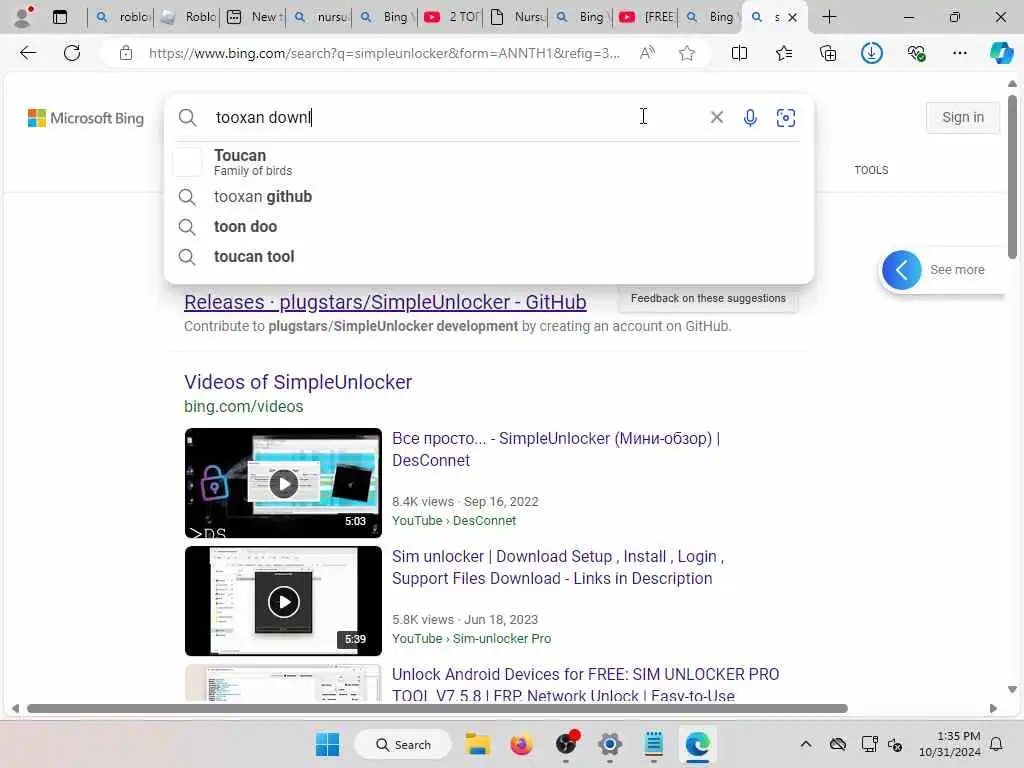Play the 5:39 Sim unlocker video thumbnail
This screenshot has width=1024, height=768.
[x=283, y=601]
